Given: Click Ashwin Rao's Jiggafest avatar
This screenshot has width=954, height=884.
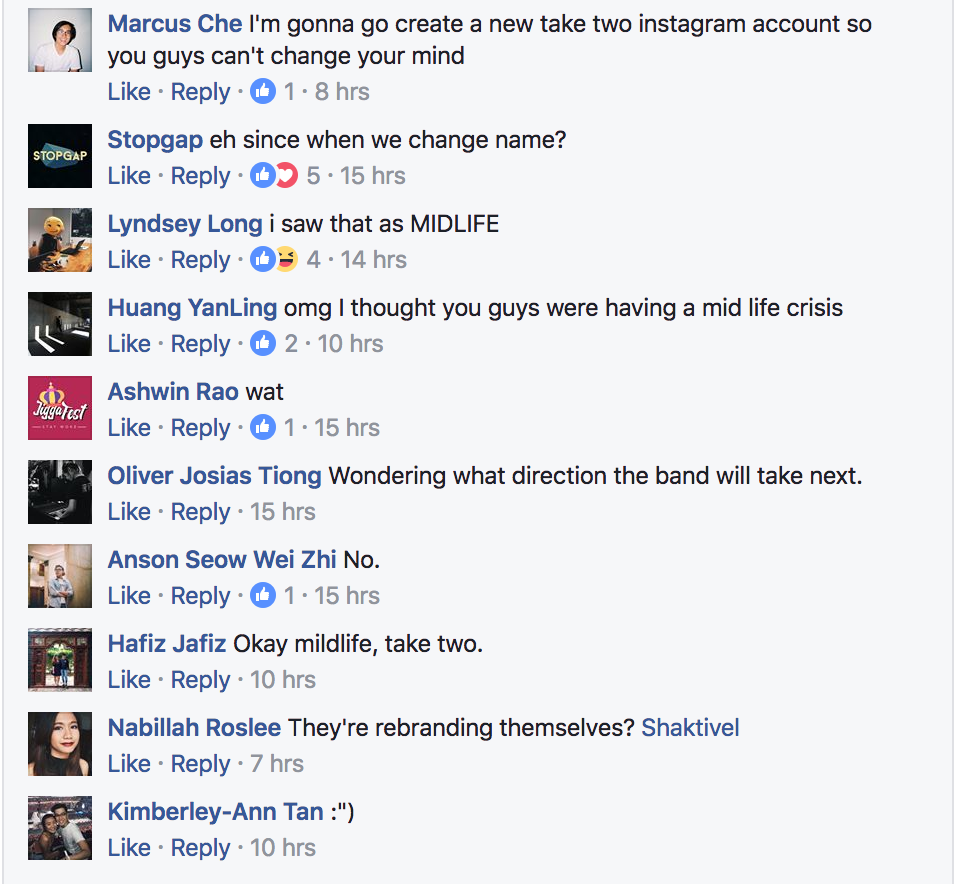Looking at the screenshot, I should [60, 408].
